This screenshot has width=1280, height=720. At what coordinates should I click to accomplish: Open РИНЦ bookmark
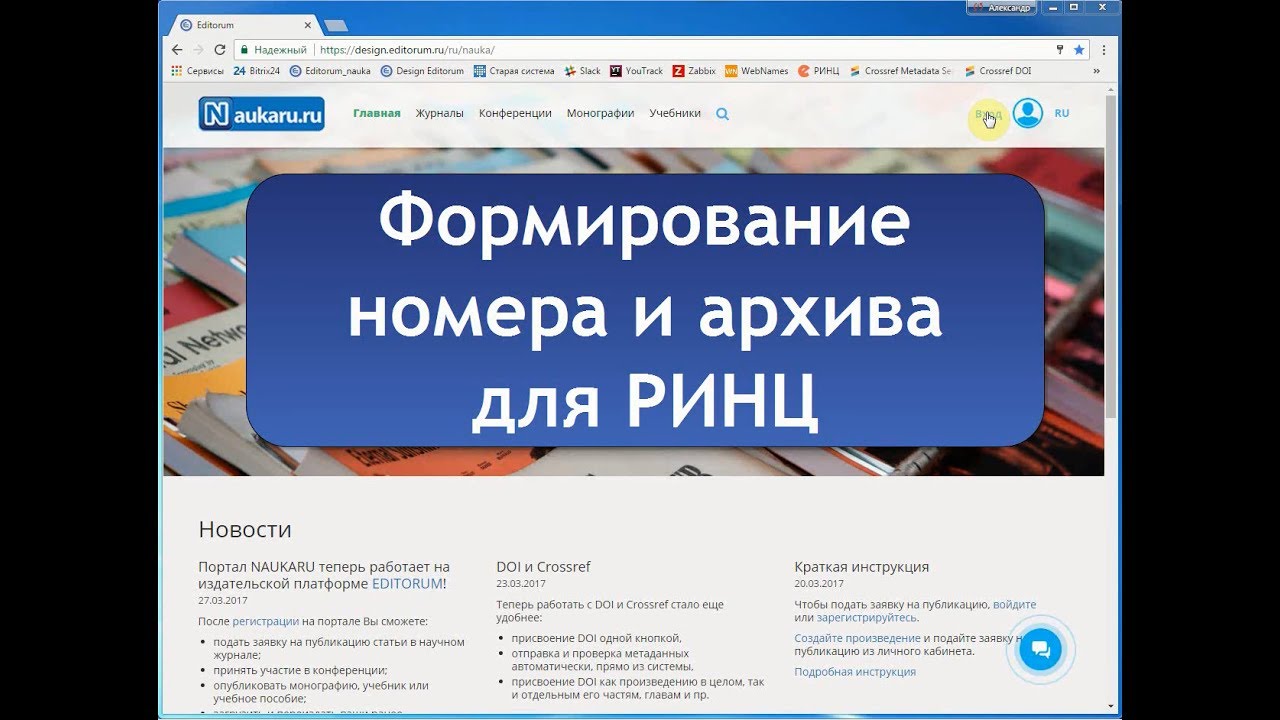pyautogui.click(x=818, y=71)
